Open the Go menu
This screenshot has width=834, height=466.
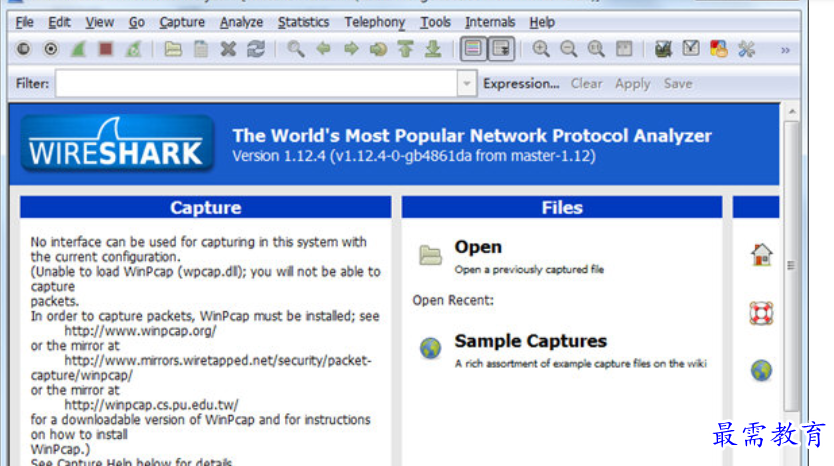point(137,22)
